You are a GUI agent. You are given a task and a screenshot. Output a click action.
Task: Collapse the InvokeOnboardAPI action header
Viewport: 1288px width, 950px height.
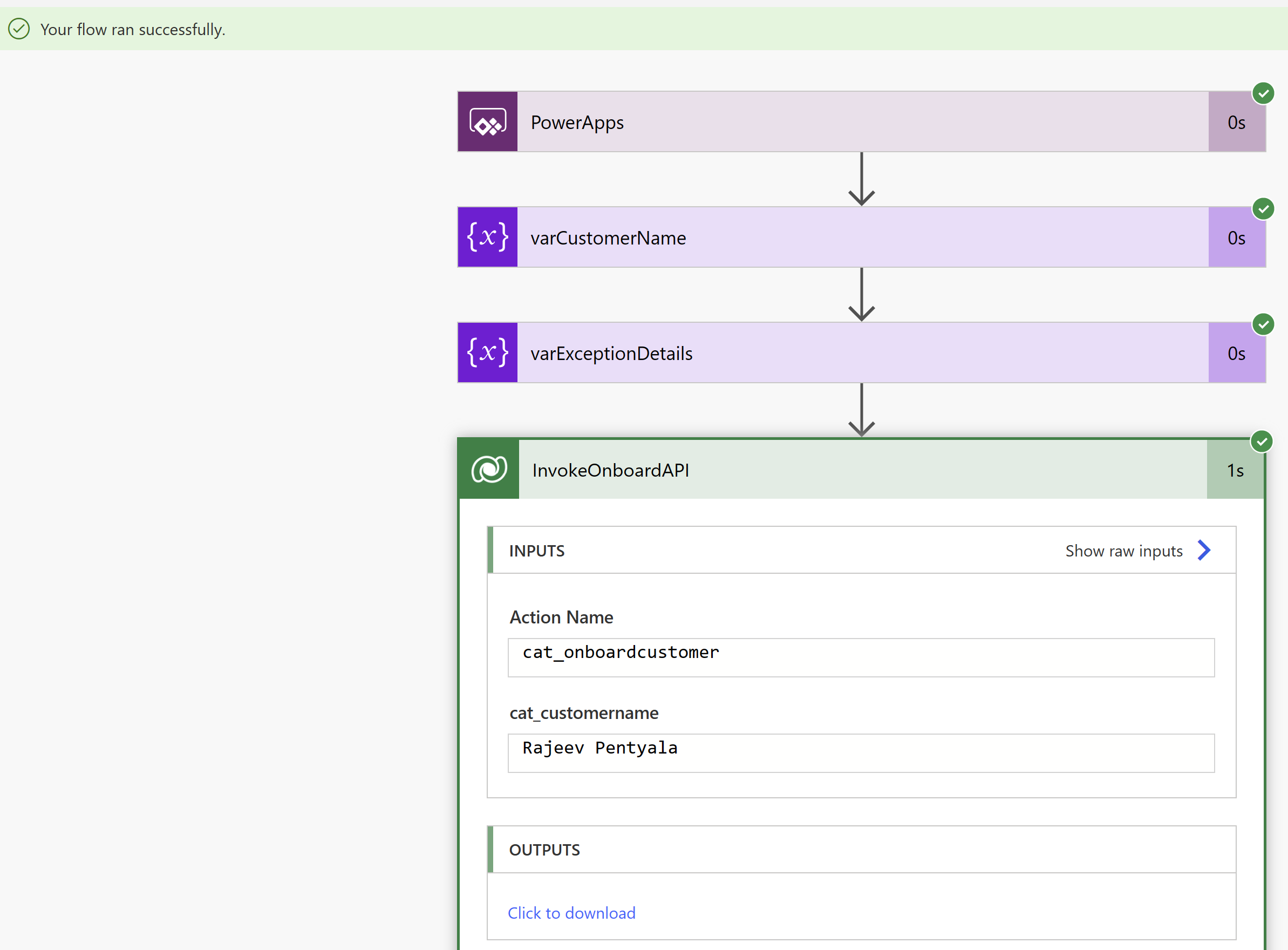coord(862,470)
